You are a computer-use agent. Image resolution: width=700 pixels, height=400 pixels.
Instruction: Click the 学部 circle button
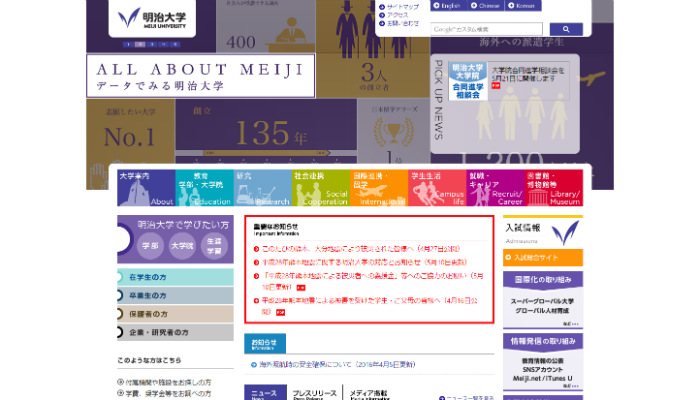click(x=150, y=246)
